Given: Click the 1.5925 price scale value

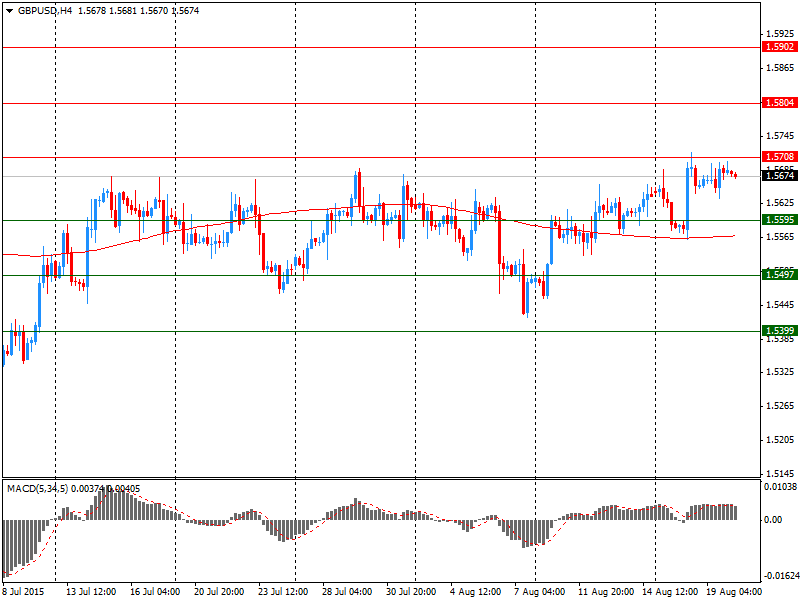Looking at the screenshot, I should [781, 34].
